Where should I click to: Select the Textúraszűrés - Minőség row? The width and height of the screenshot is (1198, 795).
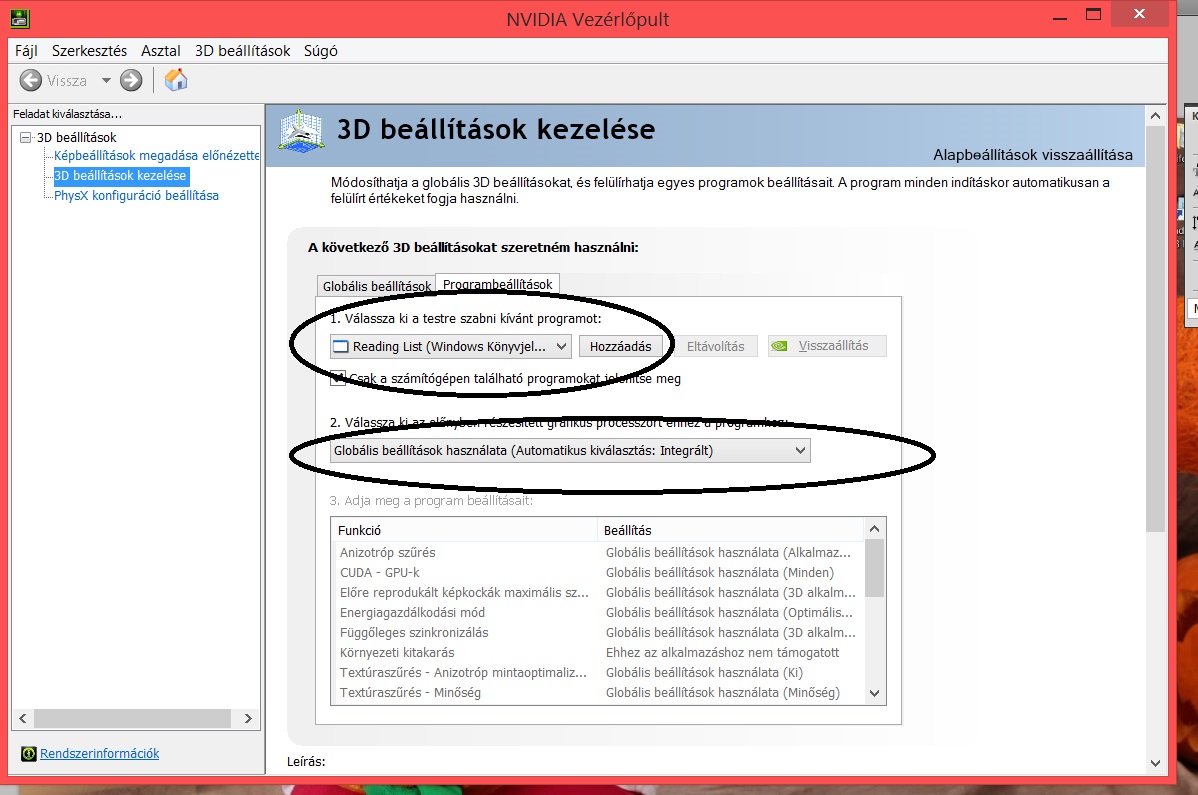point(598,693)
